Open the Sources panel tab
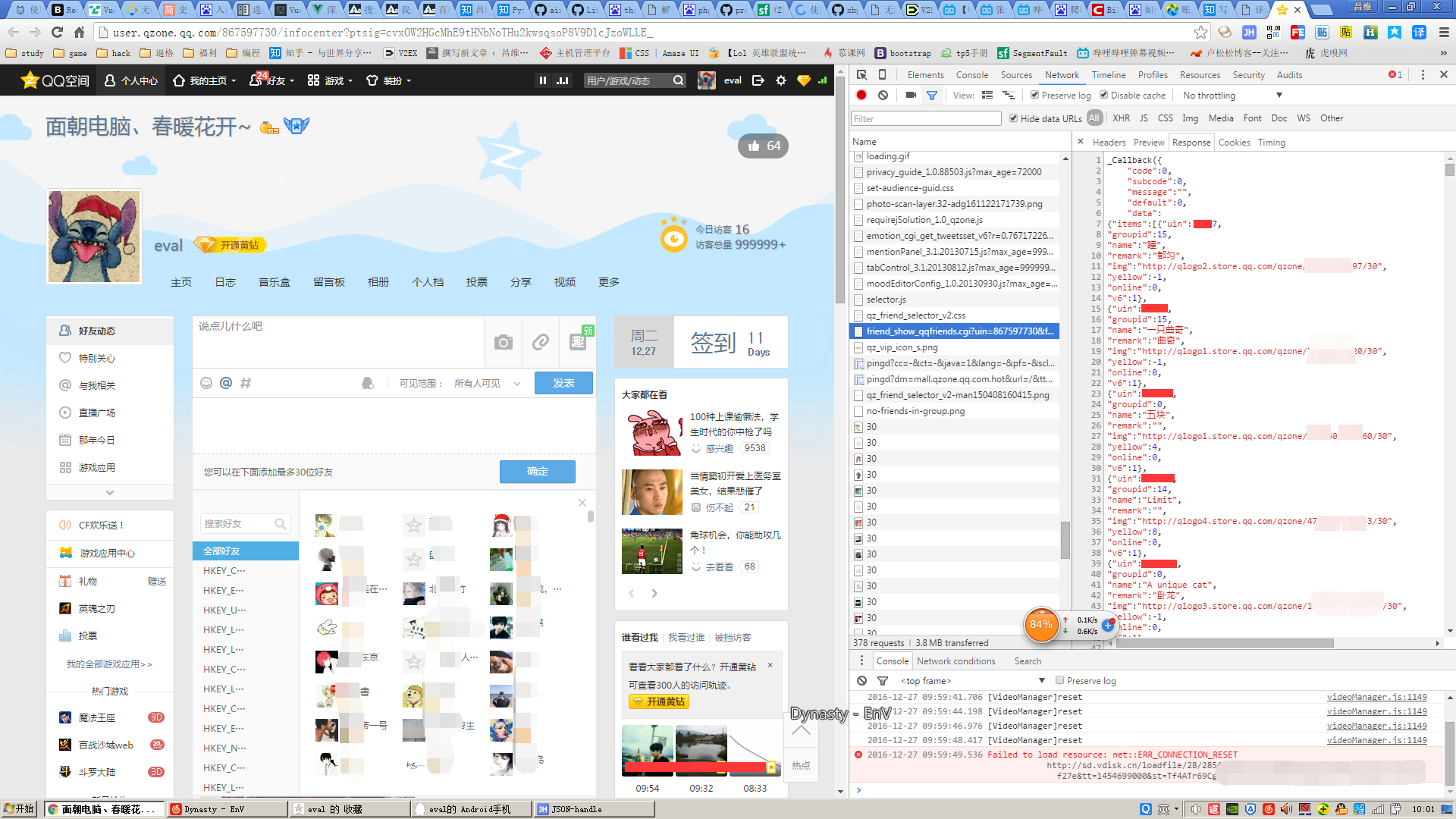The height and width of the screenshot is (819, 1456). (x=1016, y=75)
